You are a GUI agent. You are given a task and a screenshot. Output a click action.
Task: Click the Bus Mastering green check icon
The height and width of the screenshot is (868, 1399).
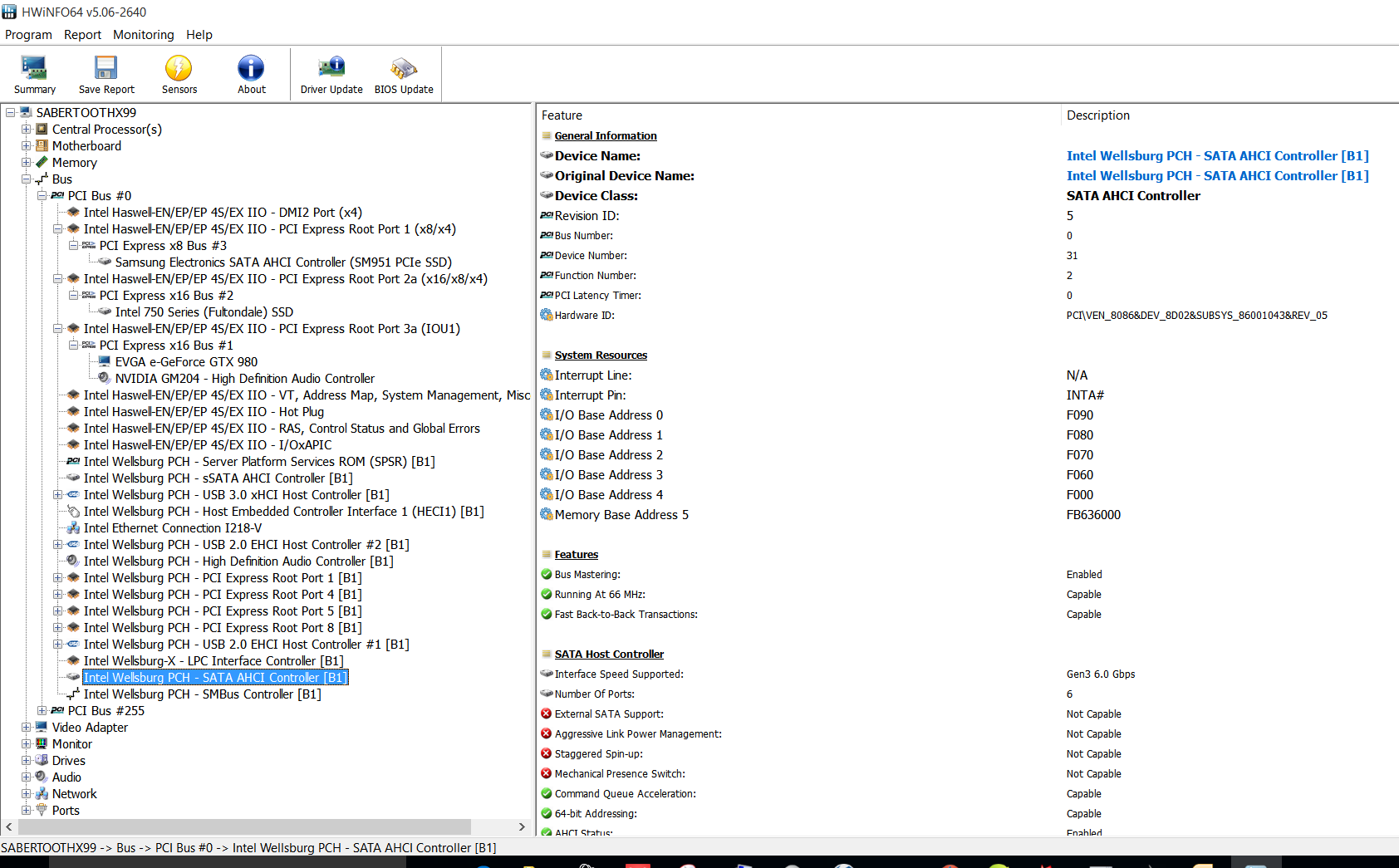point(547,574)
